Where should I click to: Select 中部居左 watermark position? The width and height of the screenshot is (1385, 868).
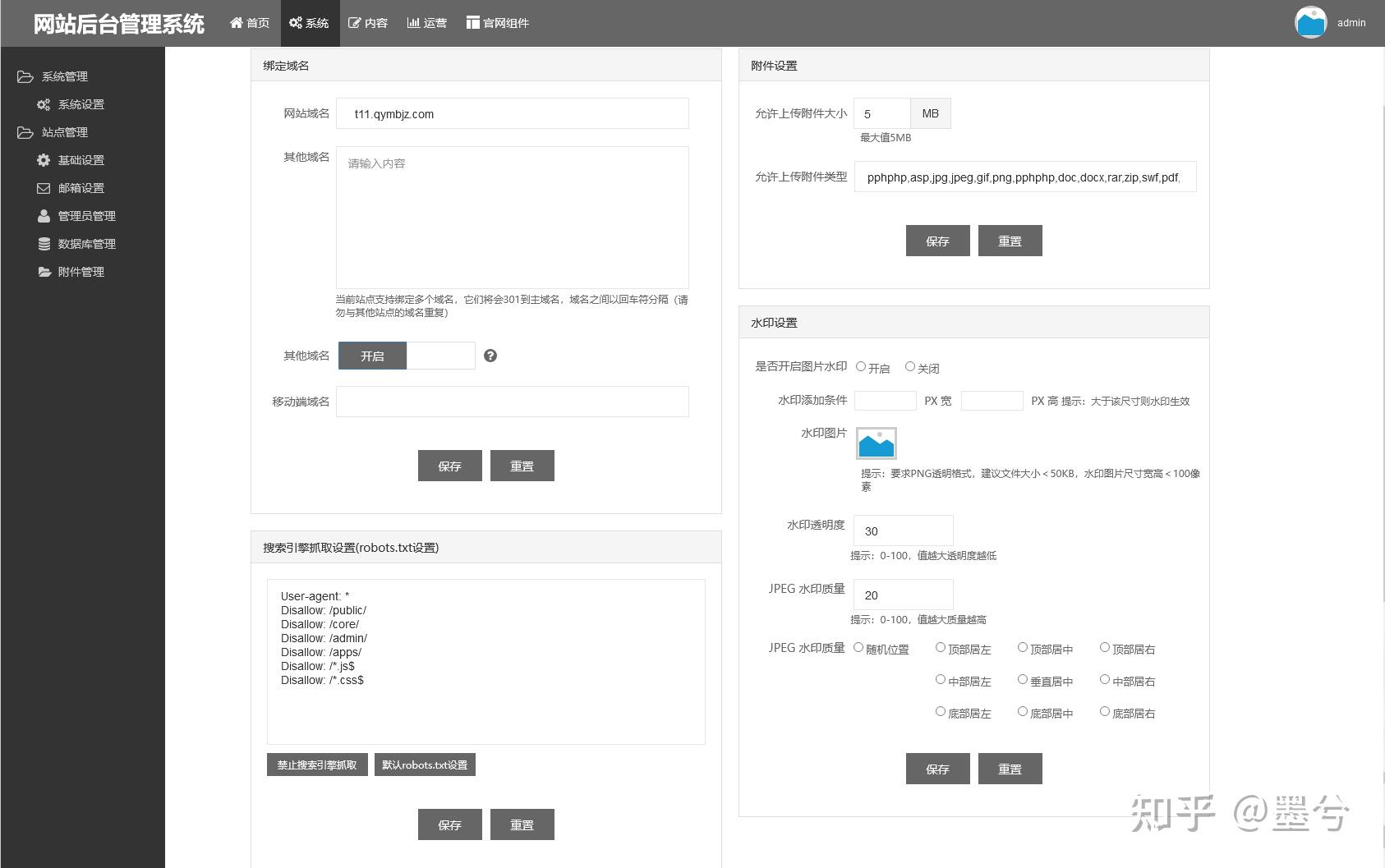(941, 680)
